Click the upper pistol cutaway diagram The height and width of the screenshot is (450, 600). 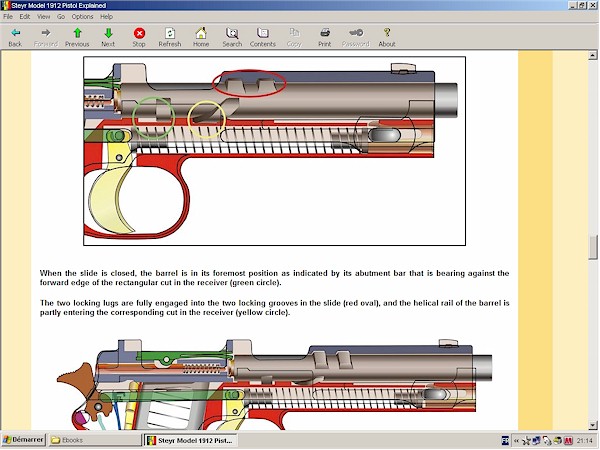click(274, 151)
